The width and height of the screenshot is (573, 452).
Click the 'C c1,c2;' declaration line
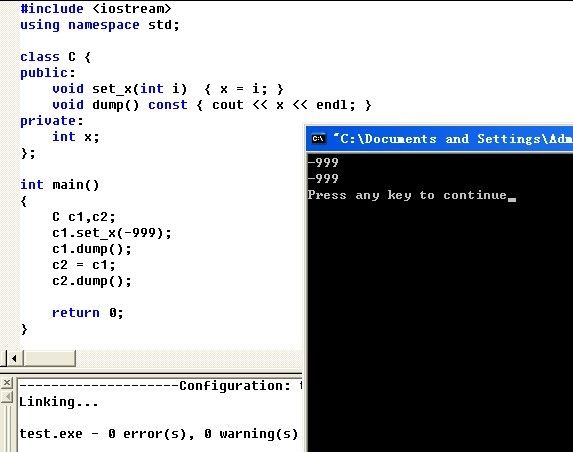pos(84,217)
